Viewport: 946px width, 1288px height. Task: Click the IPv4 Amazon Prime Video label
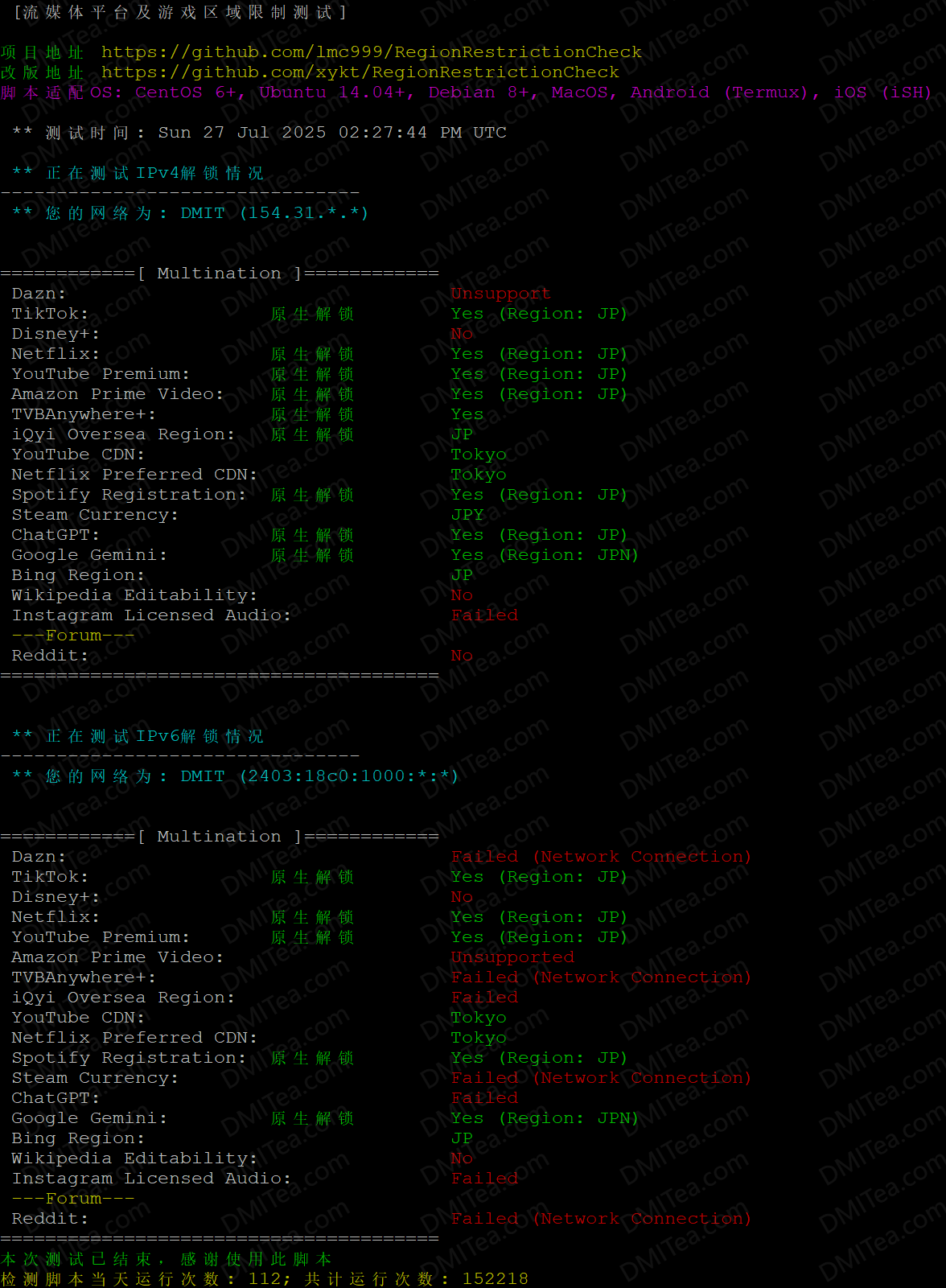[x=117, y=394]
